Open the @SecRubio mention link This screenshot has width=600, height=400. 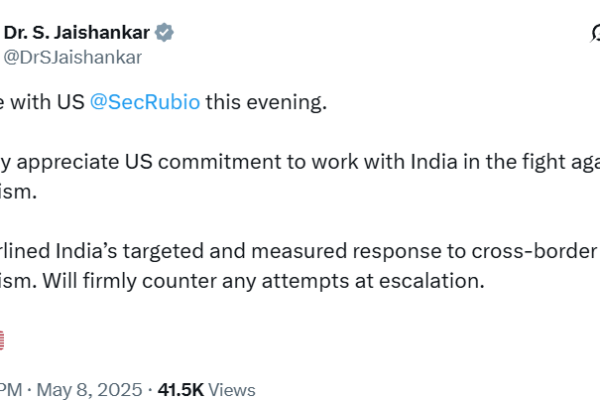[146, 102]
